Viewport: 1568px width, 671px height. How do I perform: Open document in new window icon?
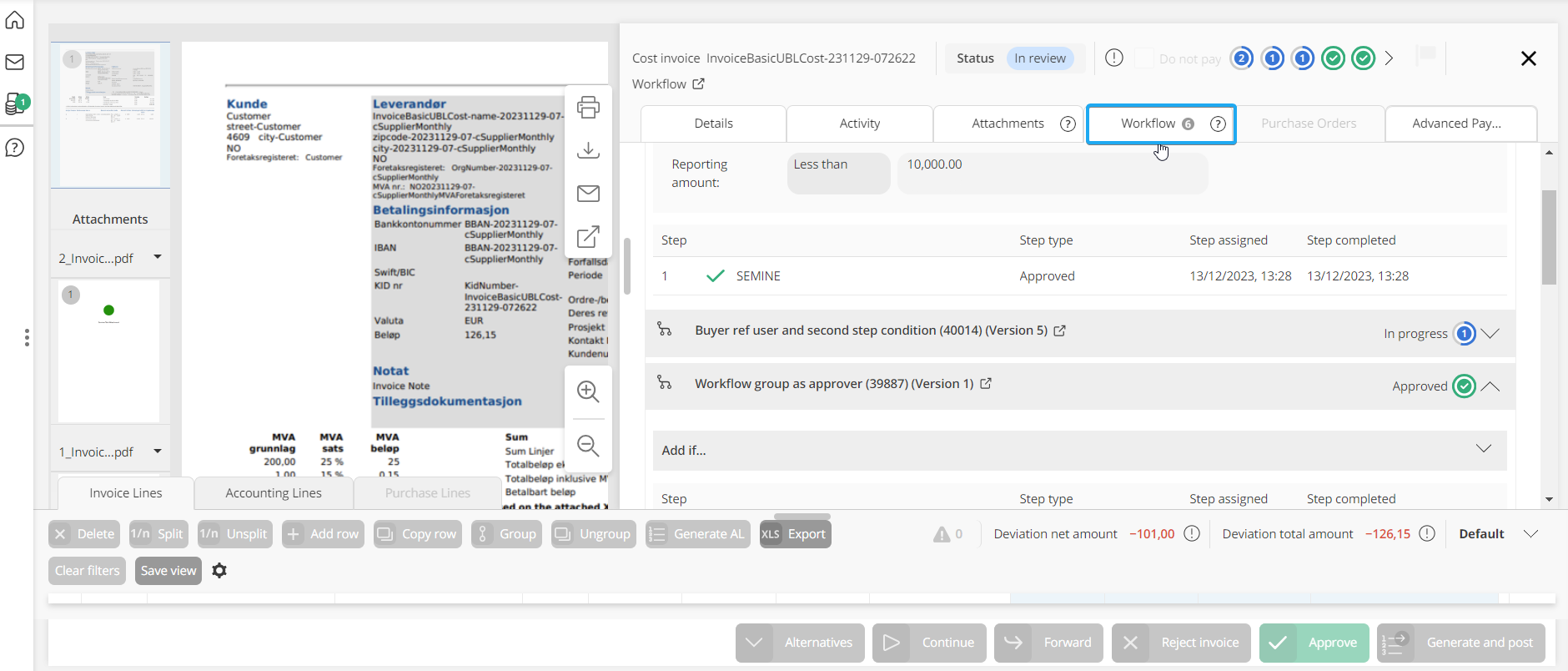588,237
